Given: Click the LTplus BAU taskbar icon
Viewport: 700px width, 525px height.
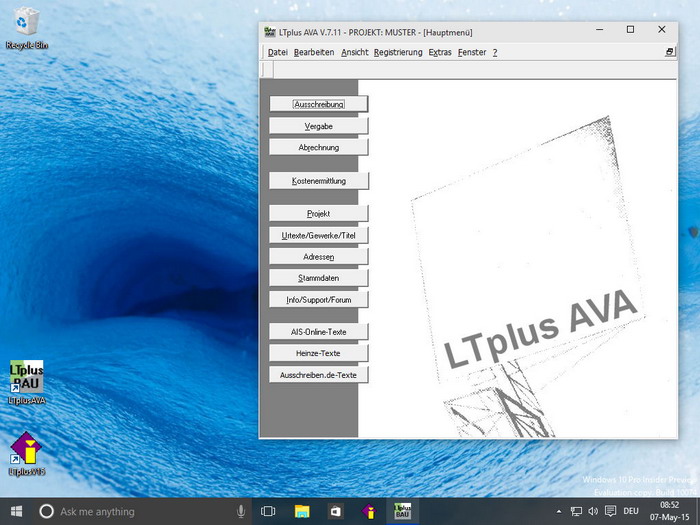Looking at the screenshot, I should 402,512.
